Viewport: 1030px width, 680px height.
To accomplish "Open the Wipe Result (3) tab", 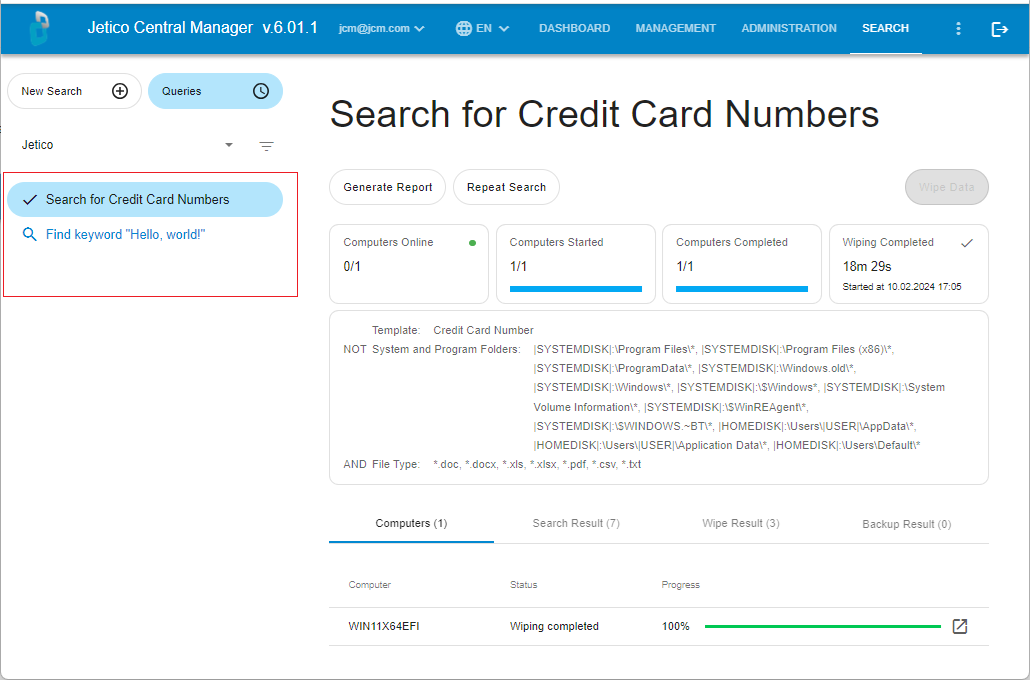I will pos(741,524).
